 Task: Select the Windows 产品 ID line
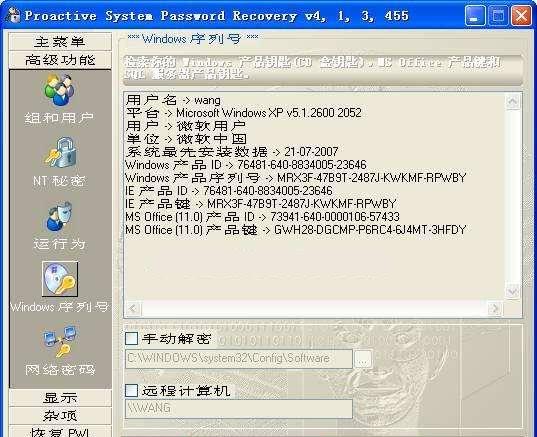pos(246,165)
